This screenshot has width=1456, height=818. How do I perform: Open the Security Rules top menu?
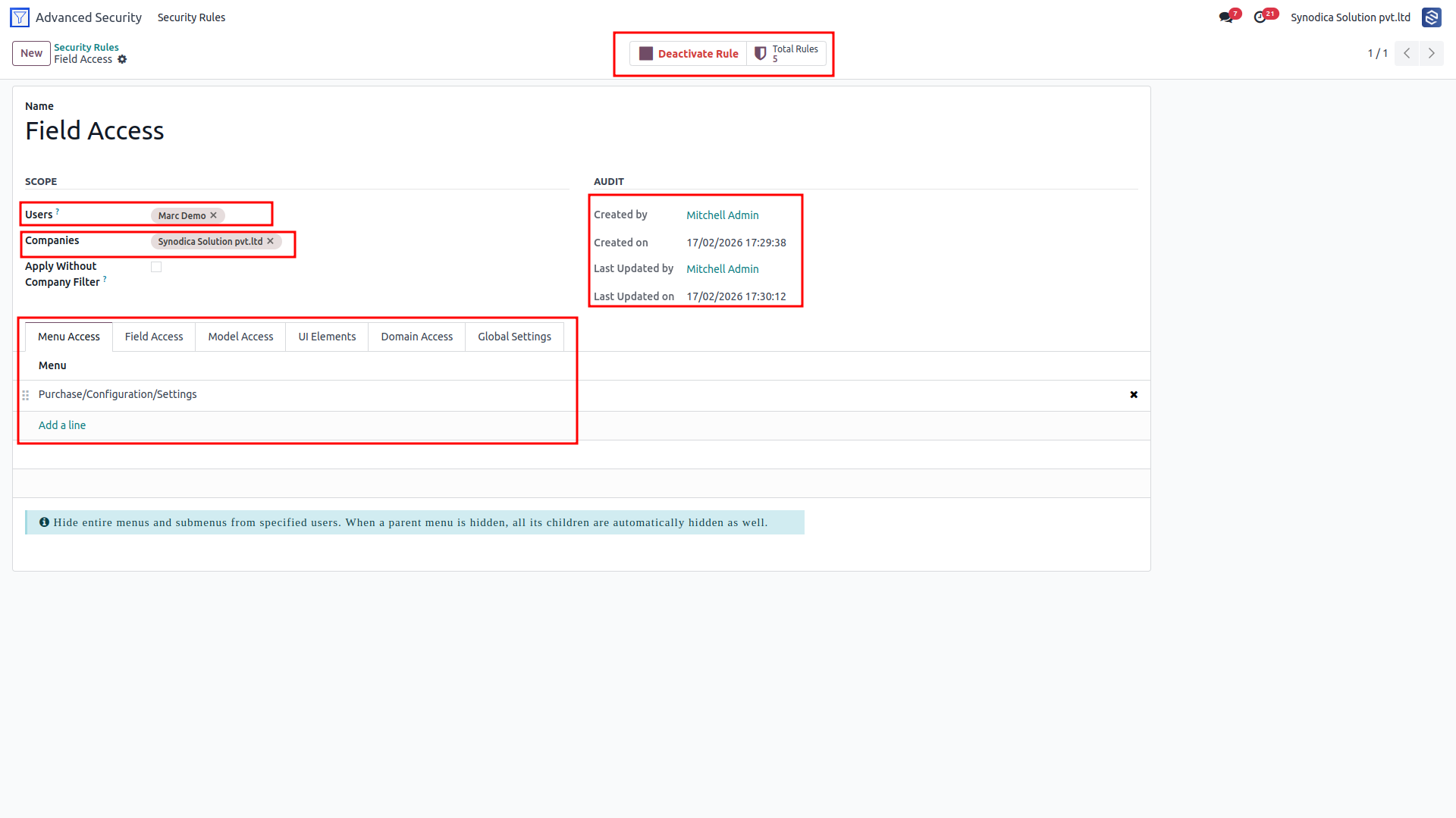click(191, 17)
